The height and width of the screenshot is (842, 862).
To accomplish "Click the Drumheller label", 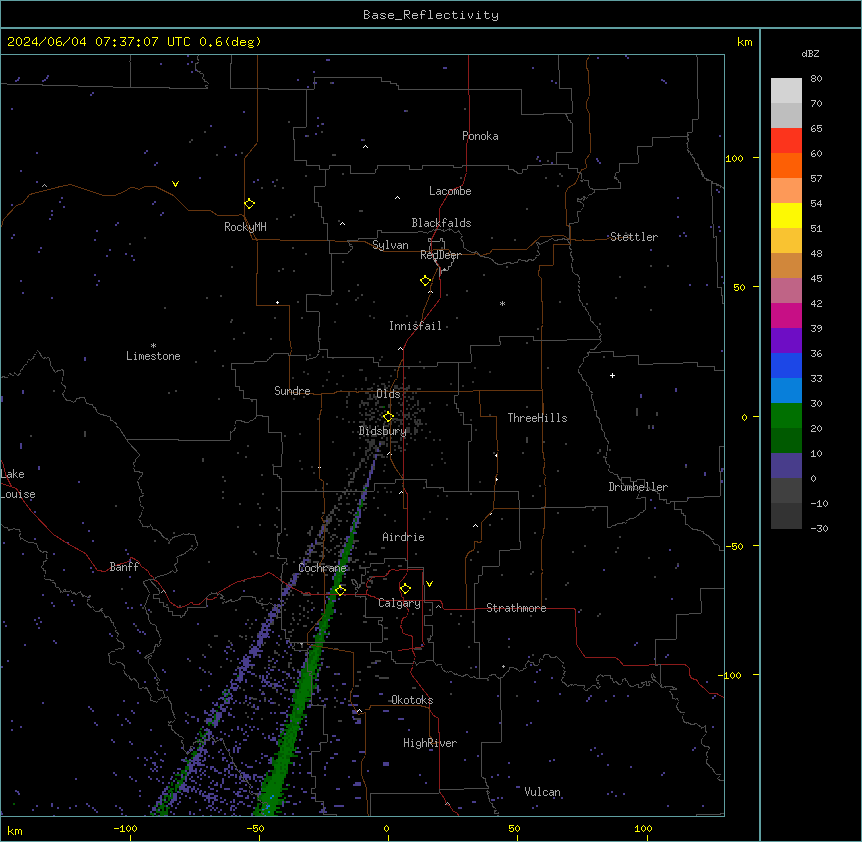I will [638, 487].
